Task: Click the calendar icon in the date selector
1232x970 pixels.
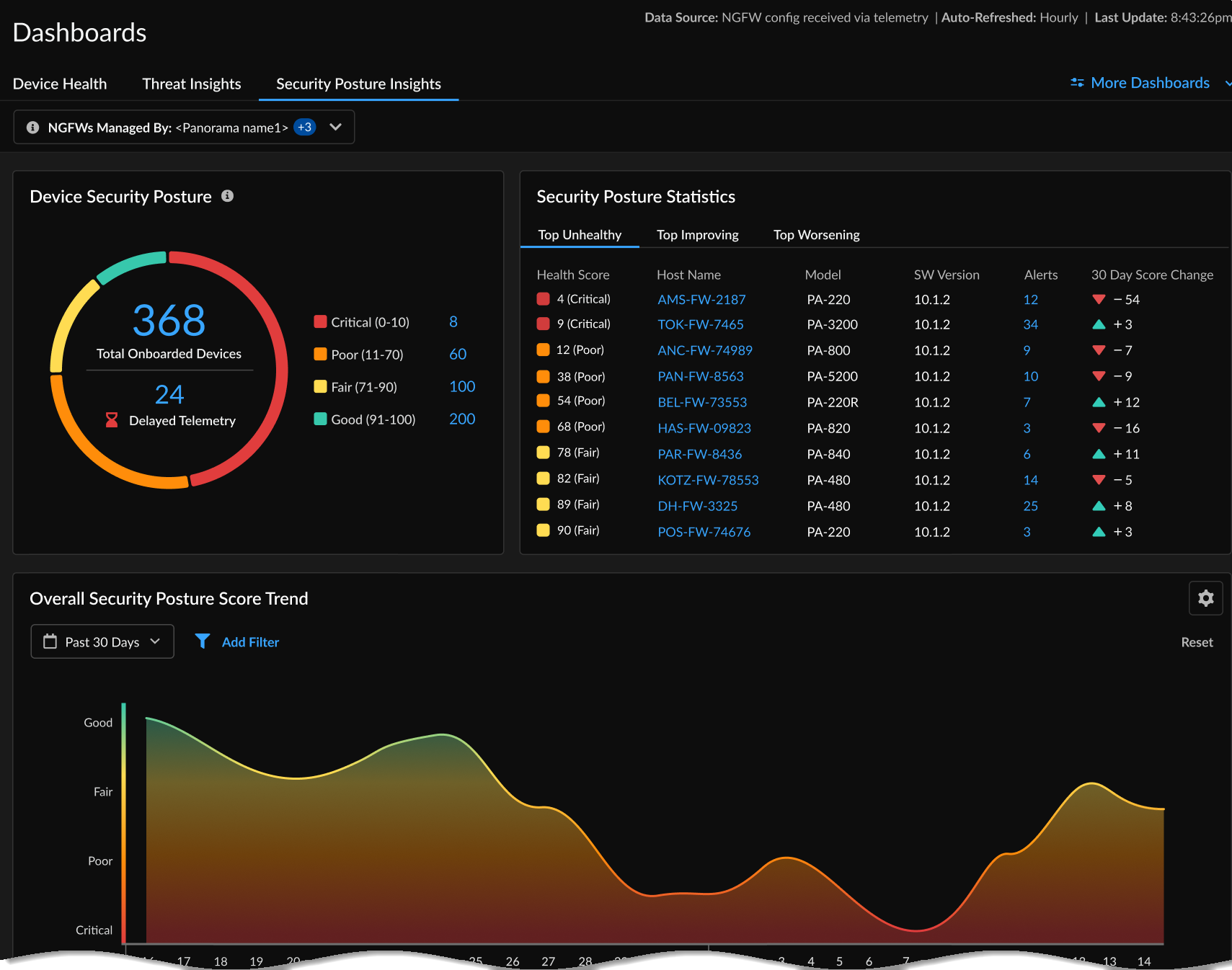Action: (50, 641)
